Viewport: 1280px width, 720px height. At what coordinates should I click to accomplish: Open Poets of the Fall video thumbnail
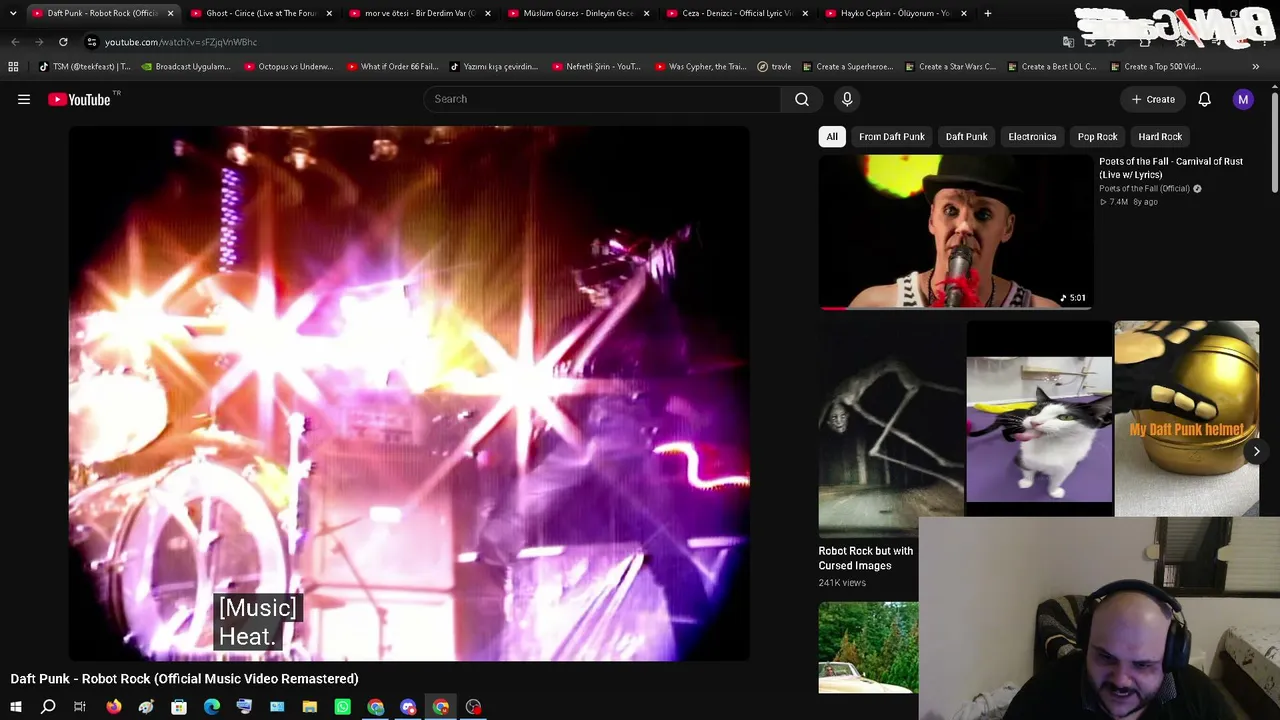tap(955, 232)
